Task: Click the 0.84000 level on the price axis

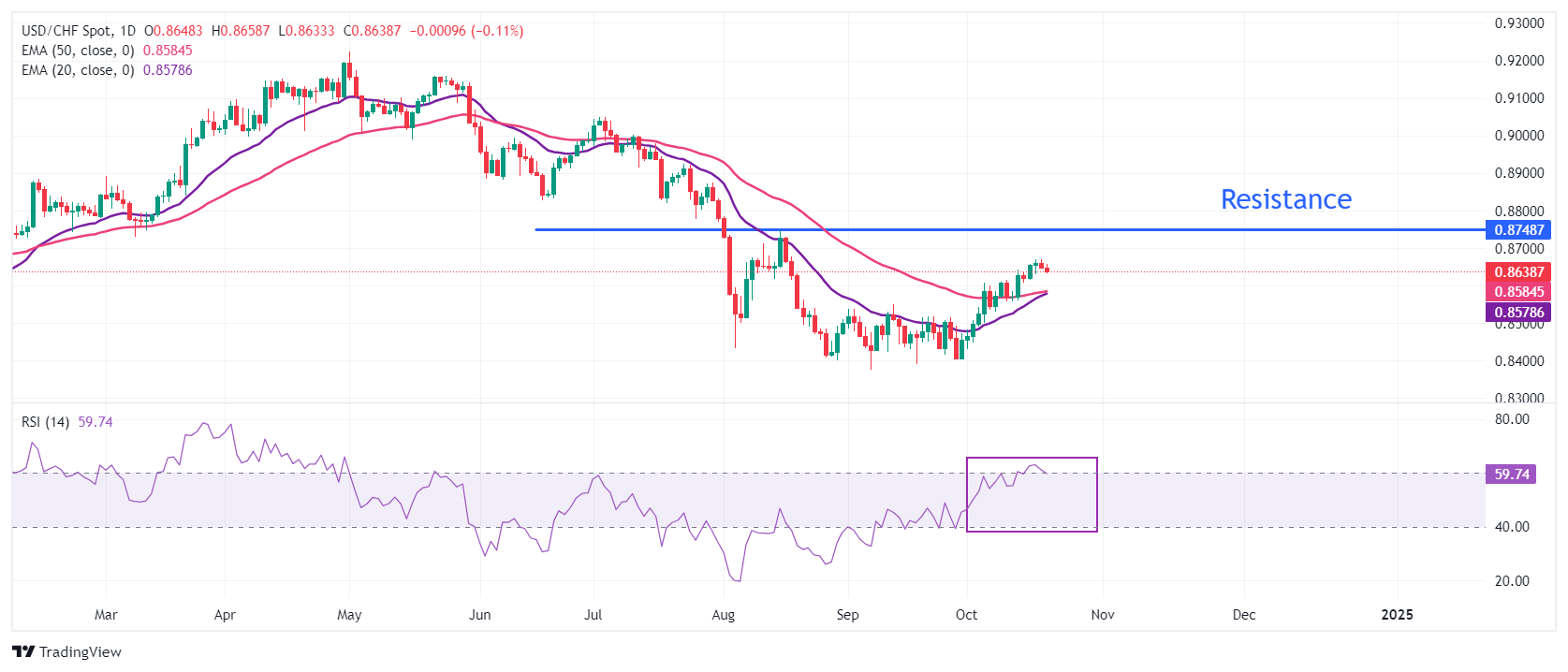Action: pyautogui.click(x=1518, y=361)
